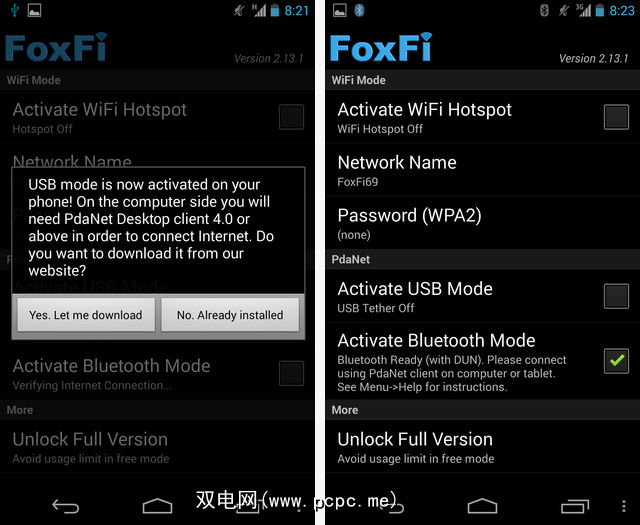The image size is (640, 525).
Task: Tap the picture notification icon in the right status bar
Action: (340, 10)
